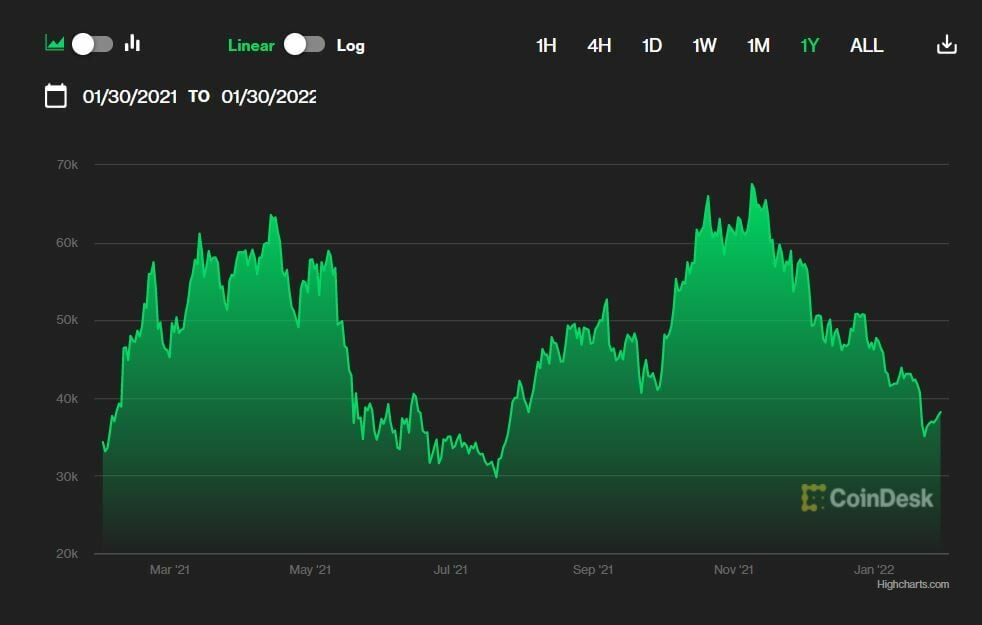Toggle the Linear/Log scale switch
Image resolution: width=982 pixels, height=625 pixels.
tap(304, 44)
